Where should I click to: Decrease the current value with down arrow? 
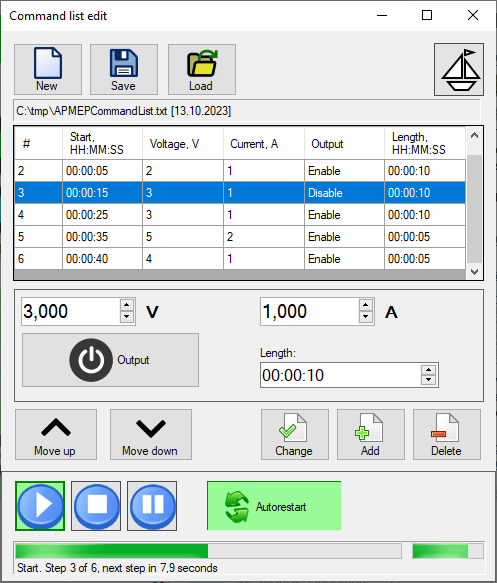(366, 317)
